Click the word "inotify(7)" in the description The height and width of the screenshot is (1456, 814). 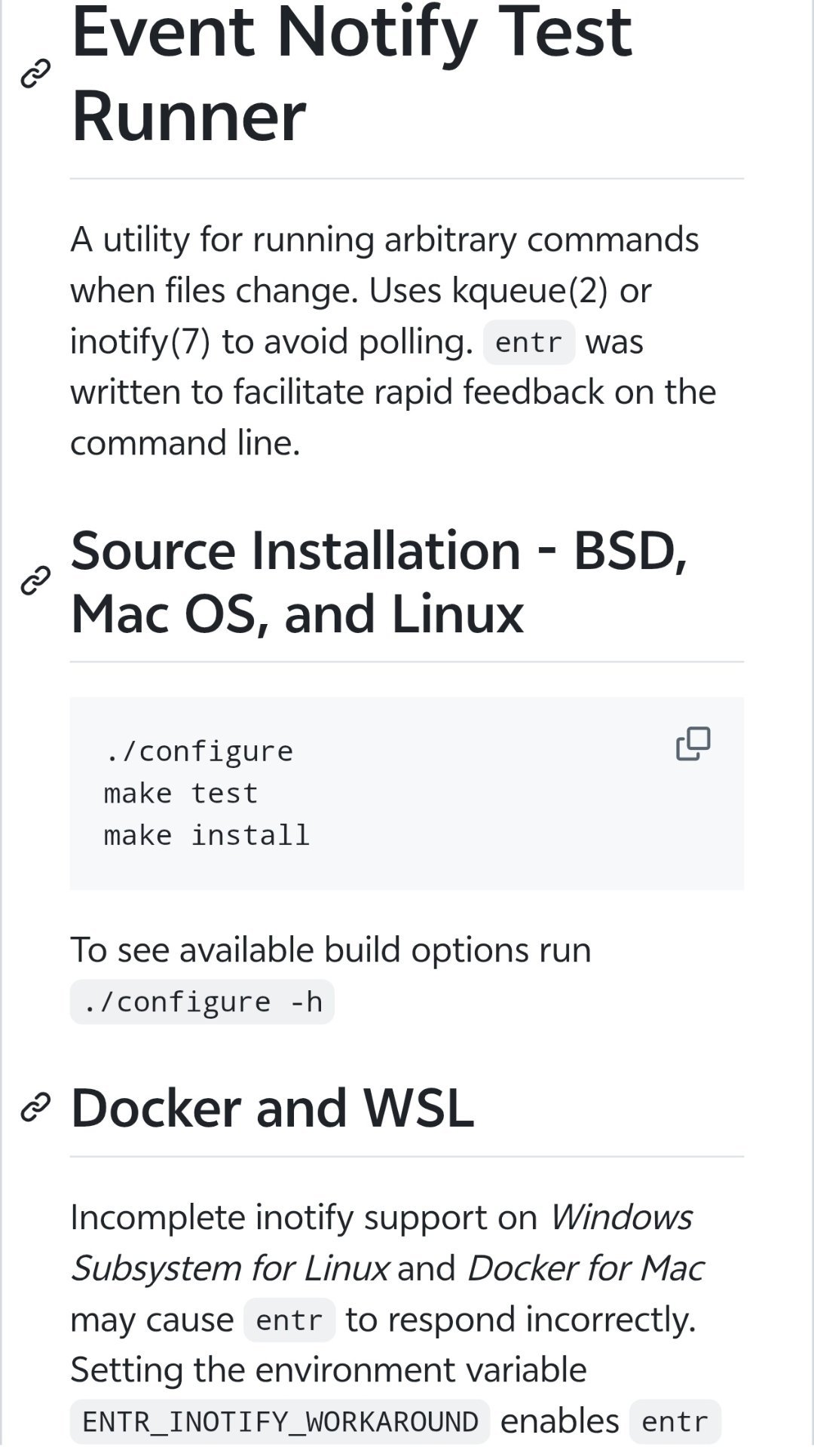(140, 342)
